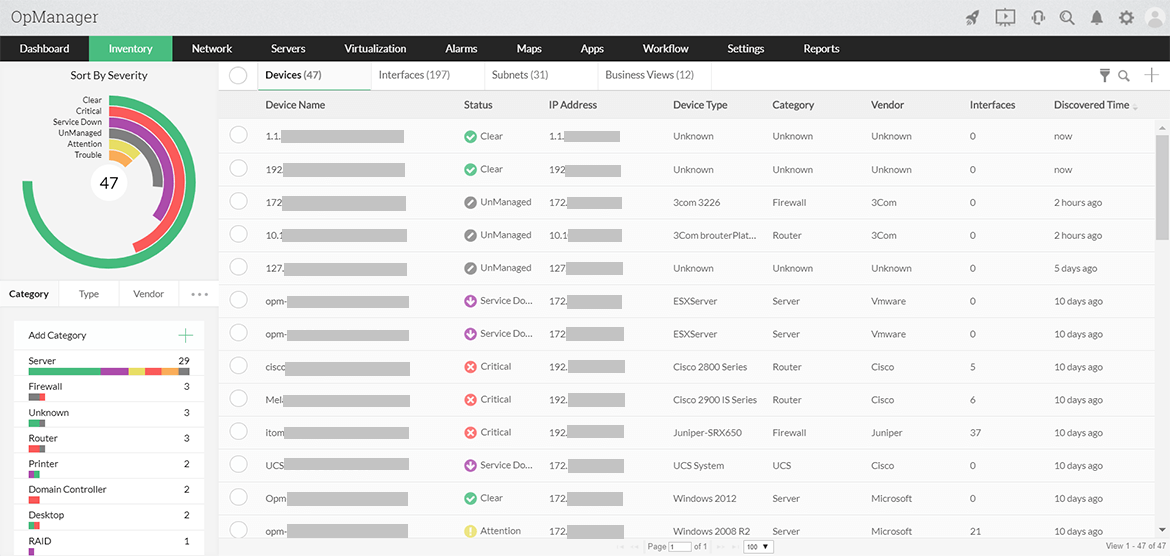Viewport: 1170px width, 556px height.
Task: Toggle the select-all devices checkbox
Action: (x=238, y=75)
